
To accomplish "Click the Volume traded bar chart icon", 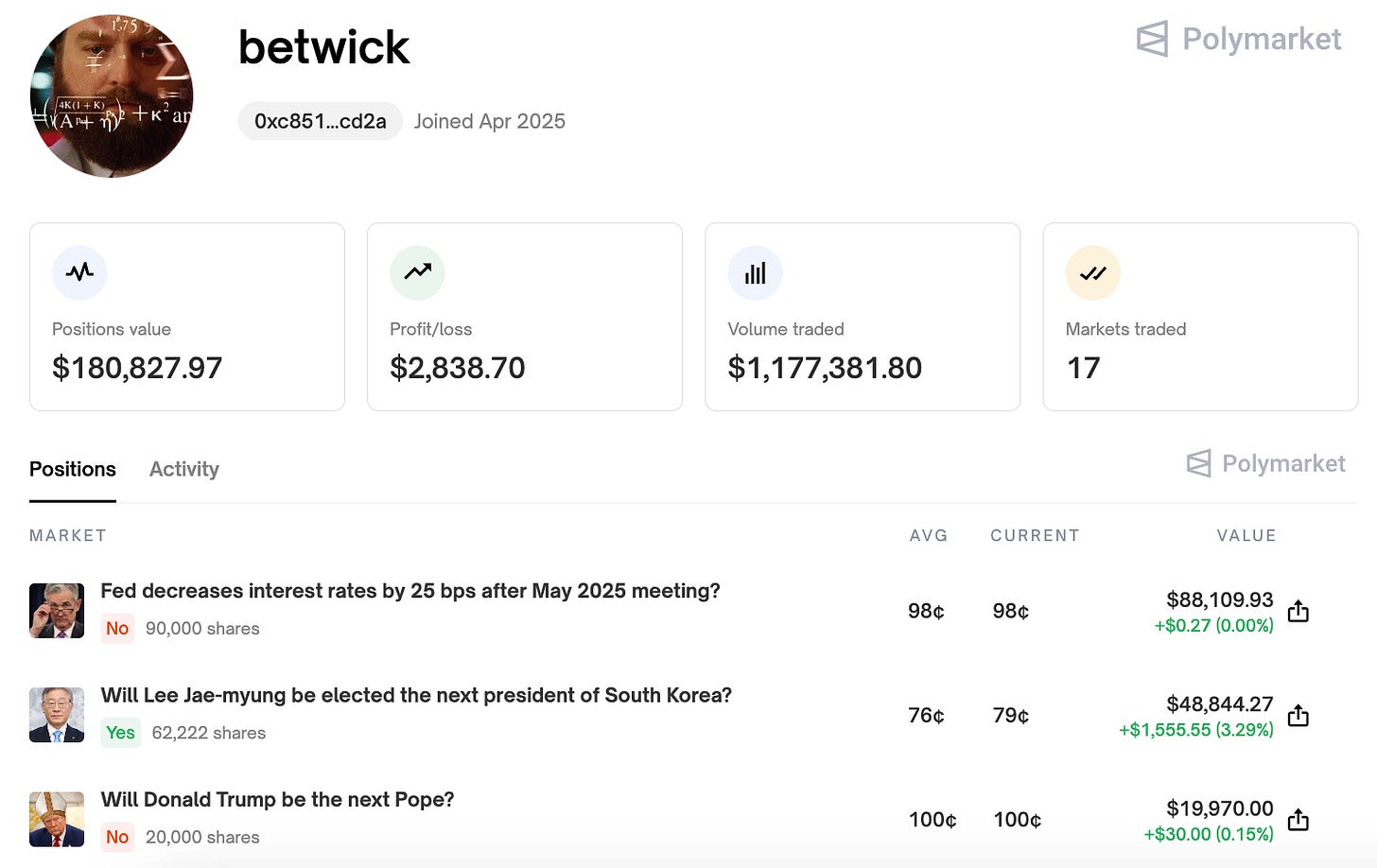I will (x=755, y=273).
